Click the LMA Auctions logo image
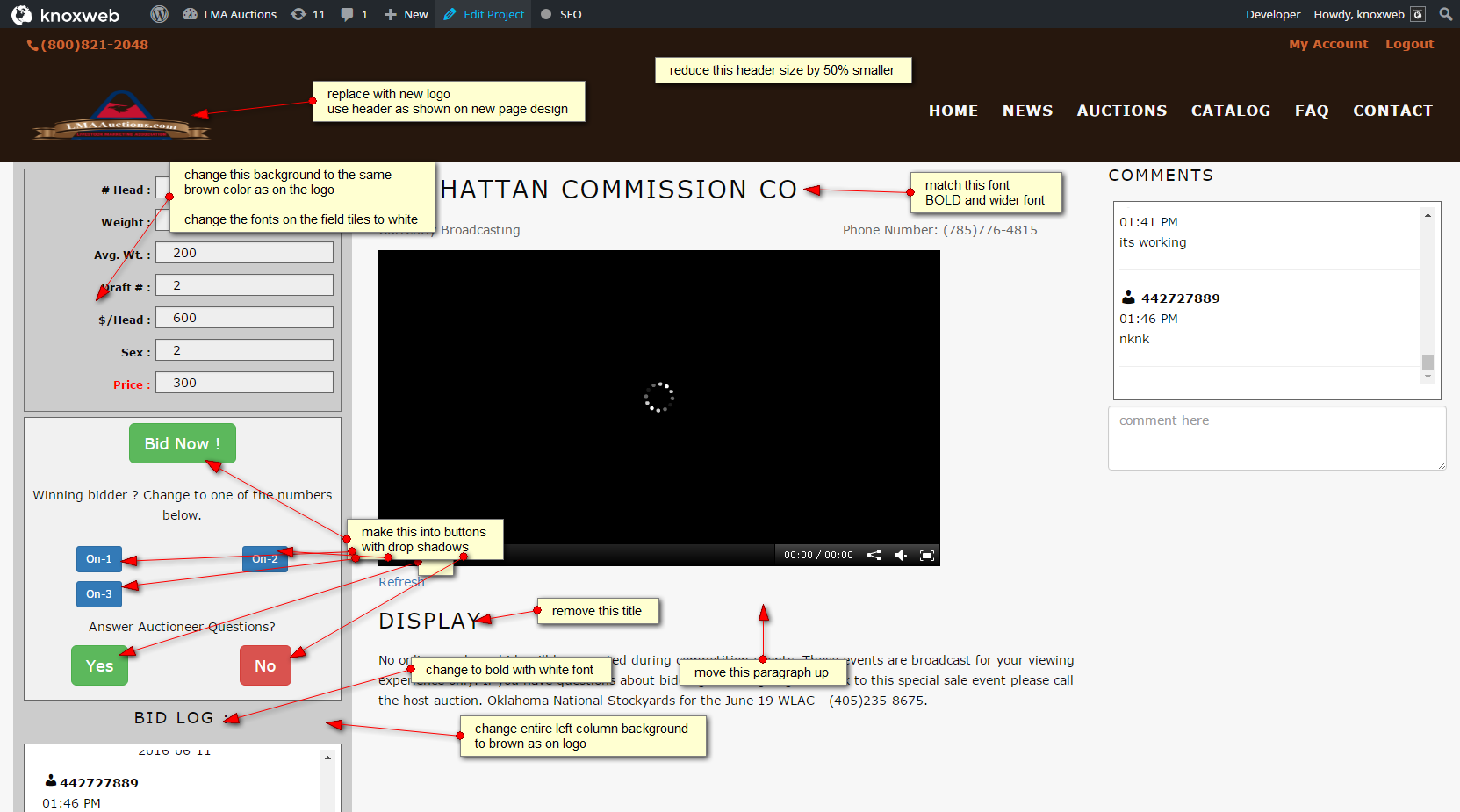This screenshot has height=812, width=1460. coord(121,117)
